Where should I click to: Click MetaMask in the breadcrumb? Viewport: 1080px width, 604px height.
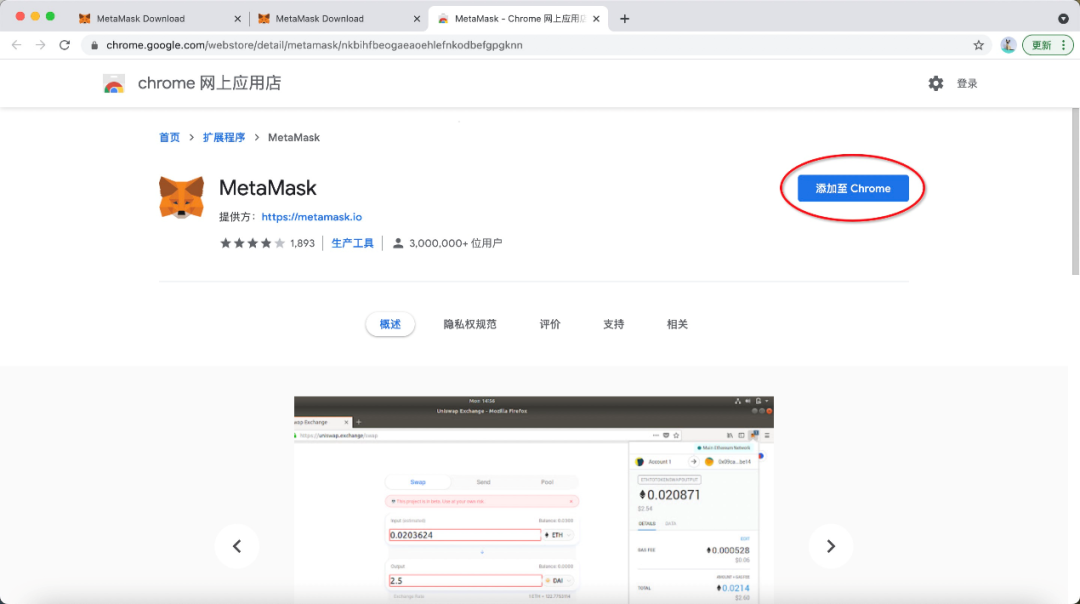pos(293,138)
